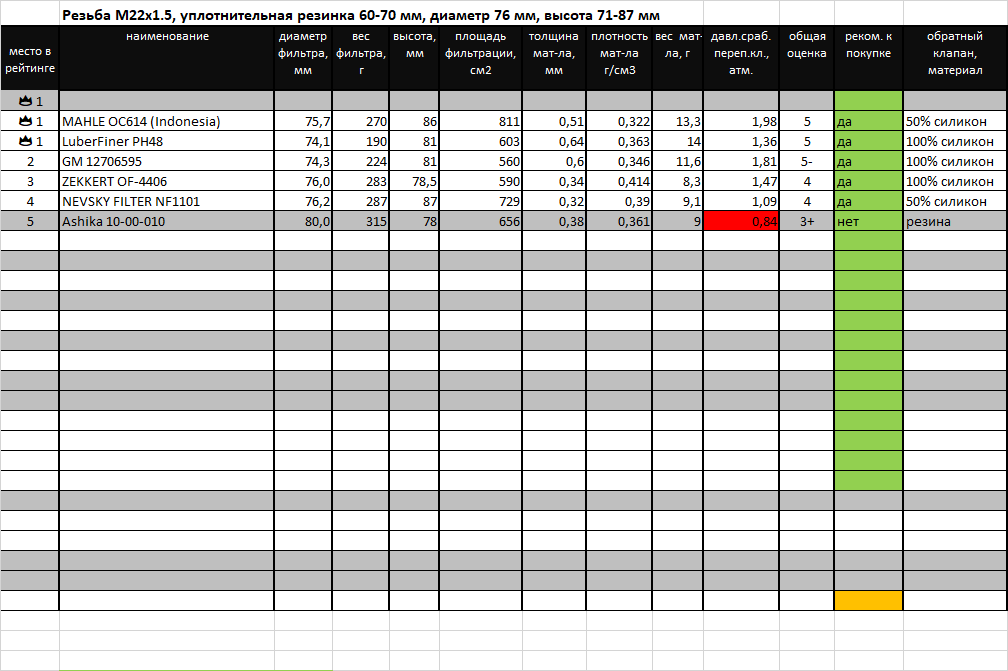Select the "высота, мм" header cell
The width and height of the screenshot is (1008, 671).
point(415,59)
